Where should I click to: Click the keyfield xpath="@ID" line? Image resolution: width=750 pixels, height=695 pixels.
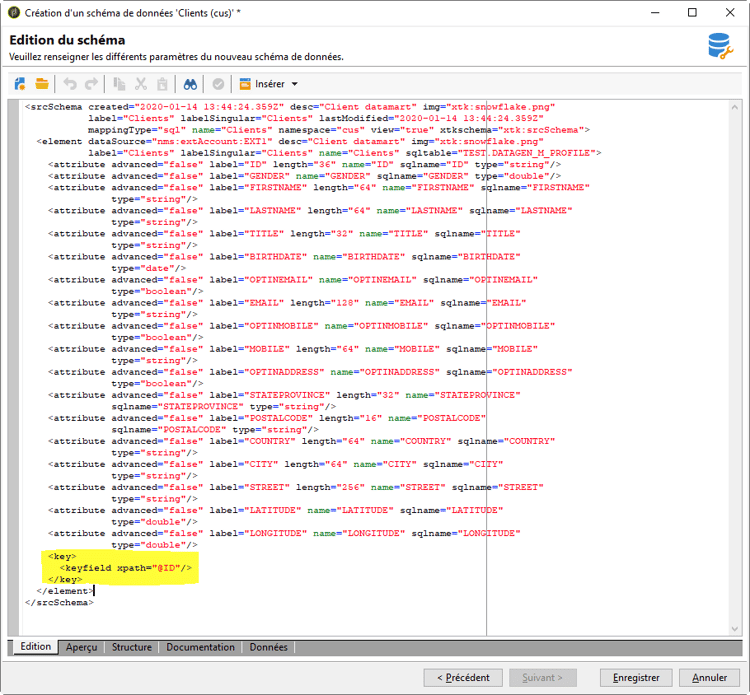click(126, 568)
